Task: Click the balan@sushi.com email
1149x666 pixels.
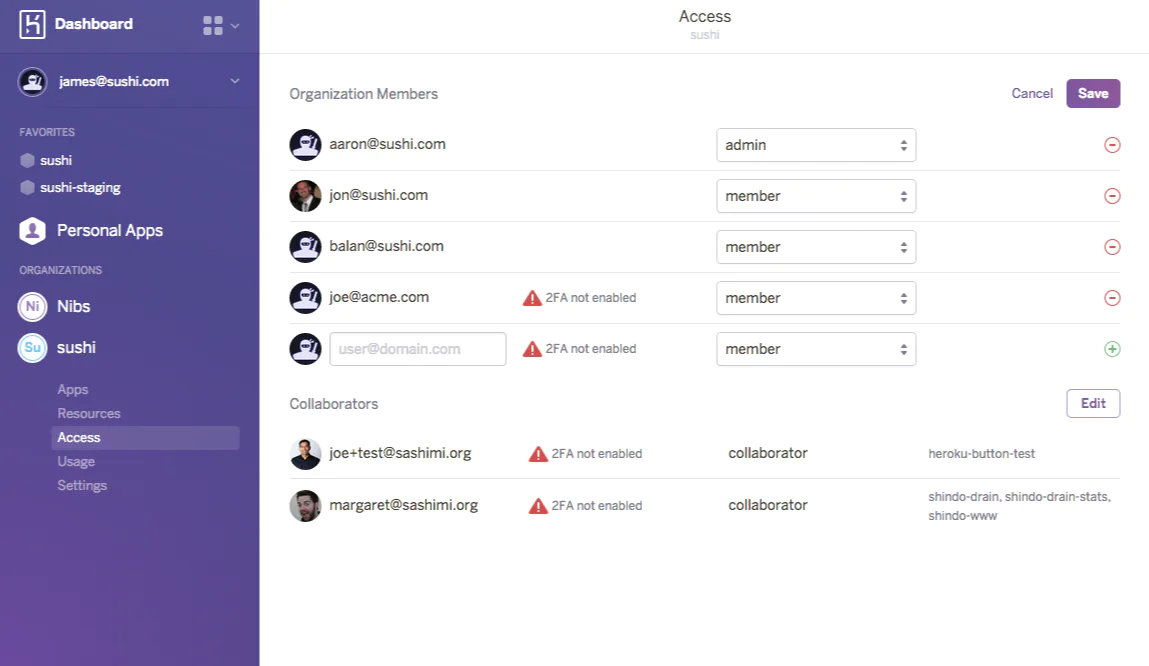Action: coord(386,246)
